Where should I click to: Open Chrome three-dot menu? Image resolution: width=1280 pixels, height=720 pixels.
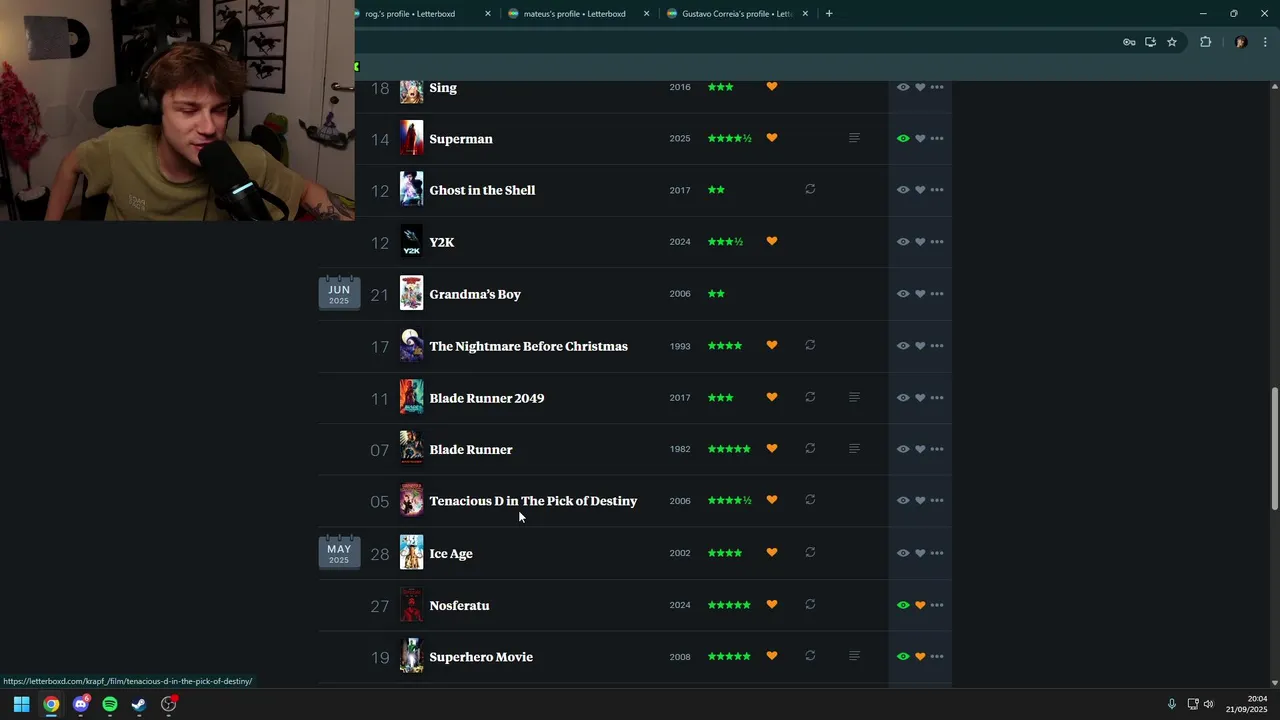click(1266, 42)
